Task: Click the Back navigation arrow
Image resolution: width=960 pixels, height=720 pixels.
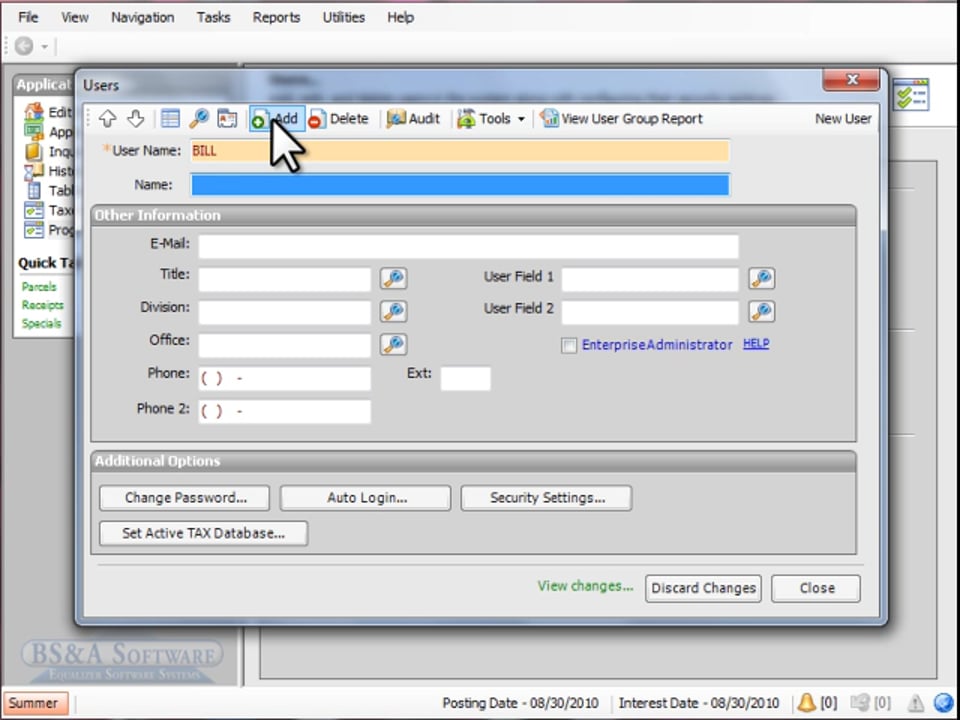Action: pyautogui.click(x=24, y=46)
